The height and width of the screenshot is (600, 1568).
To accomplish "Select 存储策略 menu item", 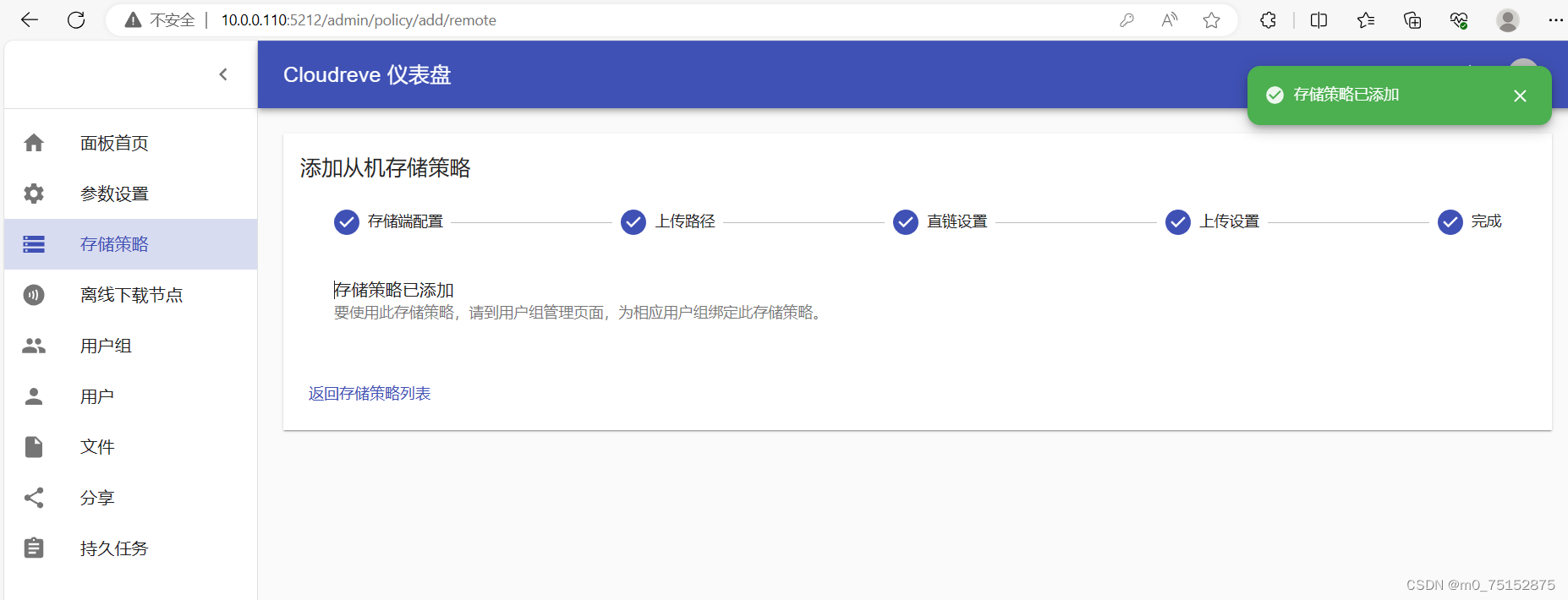I will click(114, 244).
